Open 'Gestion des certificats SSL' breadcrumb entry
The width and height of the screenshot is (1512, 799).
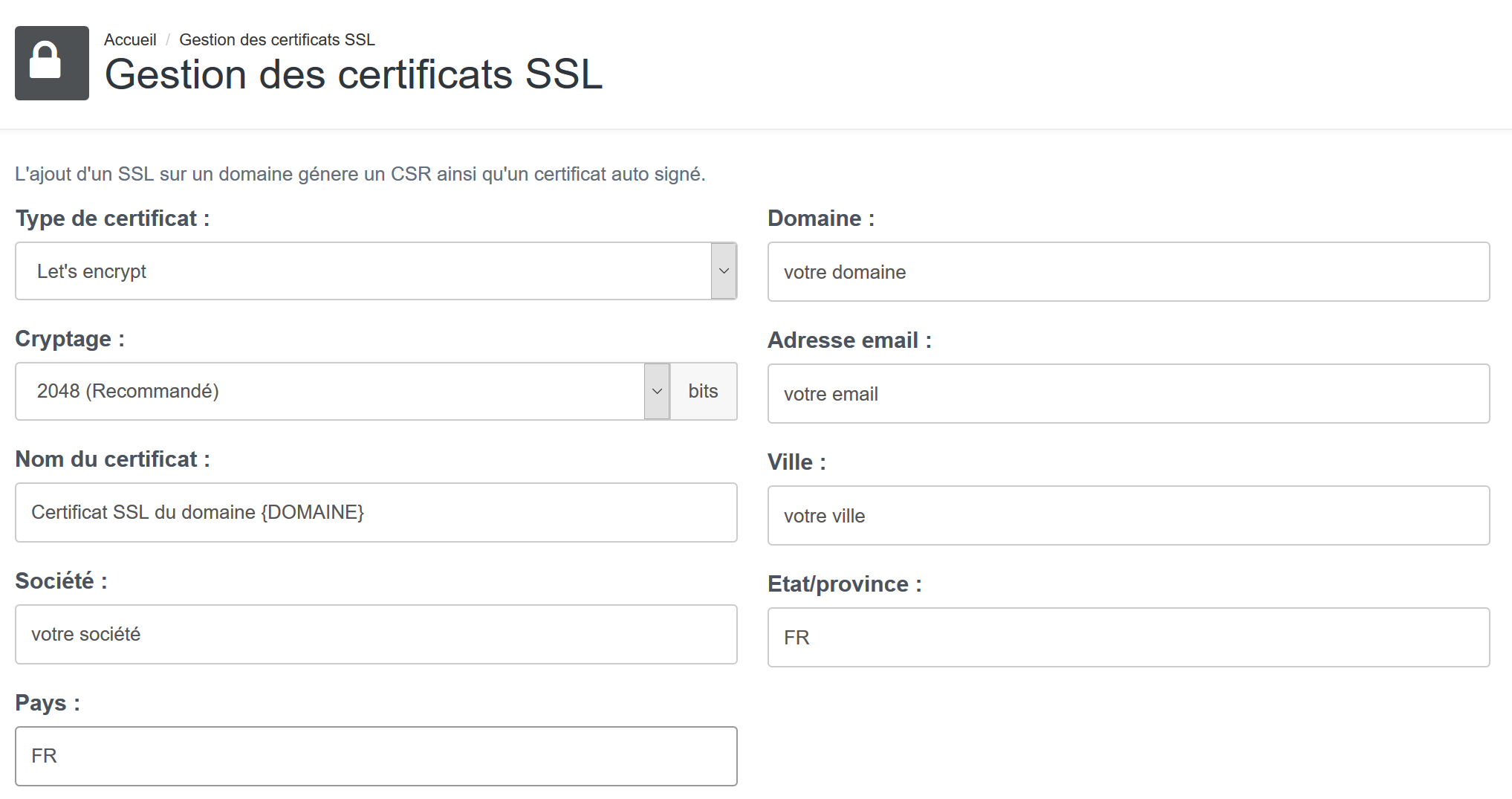[x=276, y=39]
